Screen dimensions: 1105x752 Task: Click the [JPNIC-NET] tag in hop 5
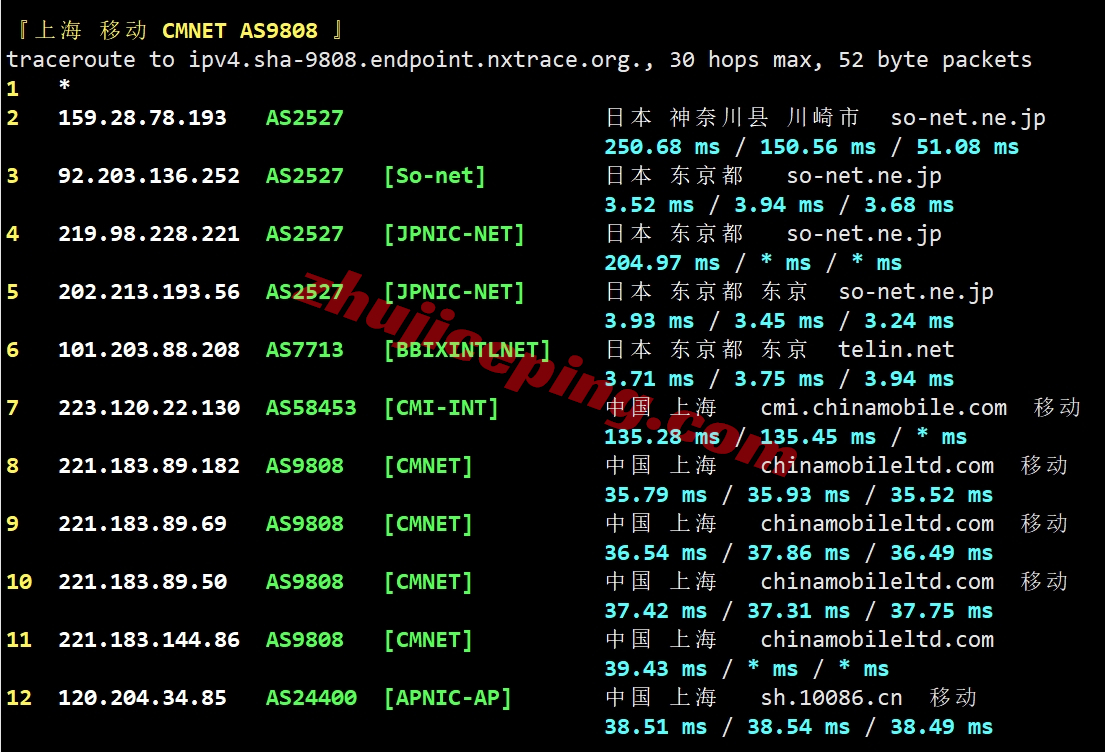(454, 292)
